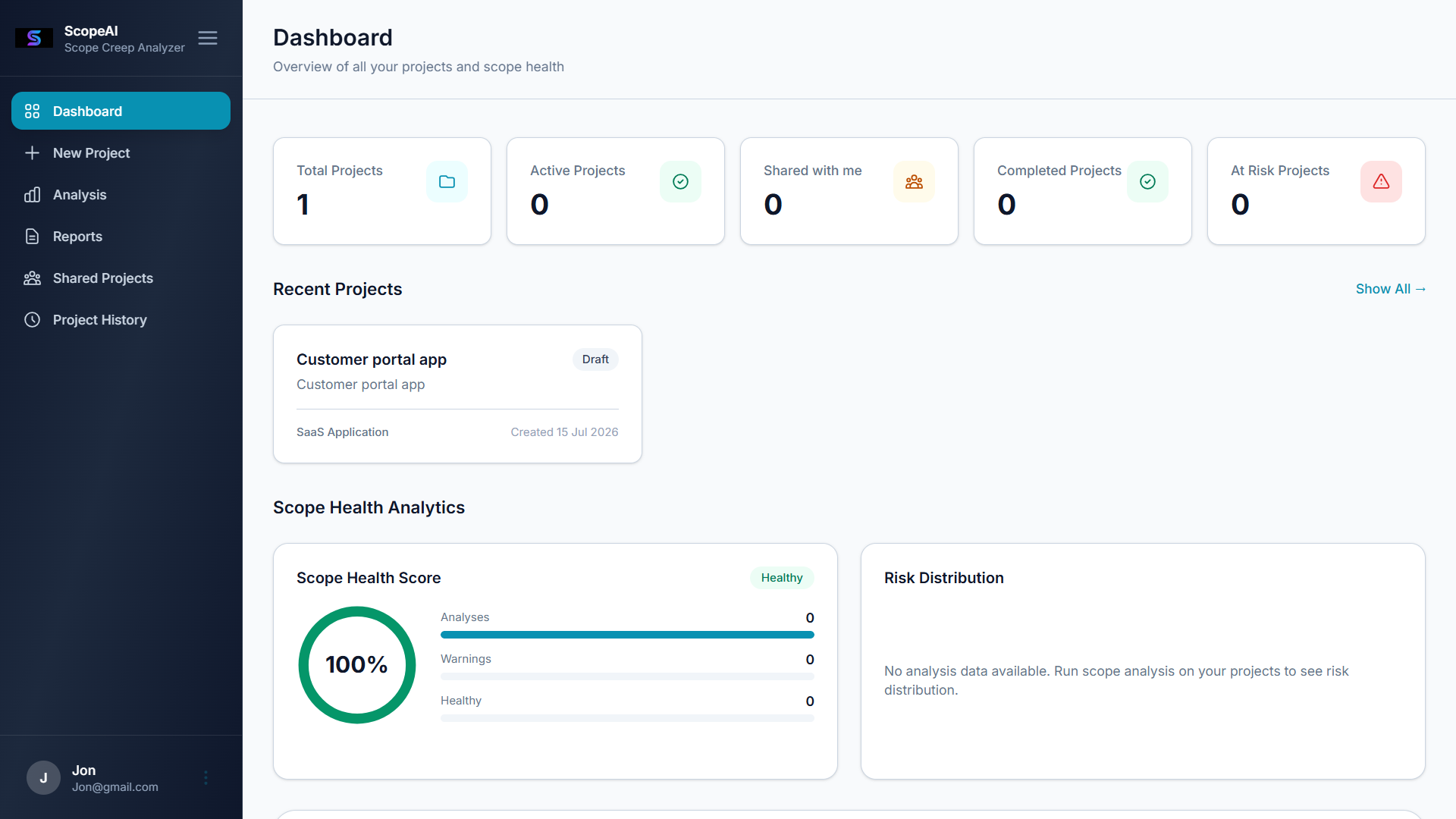The width and height of the screenshot is (1456, 819).
Task: Open the Dashboard menu item
Action: [x=121, y=111]
